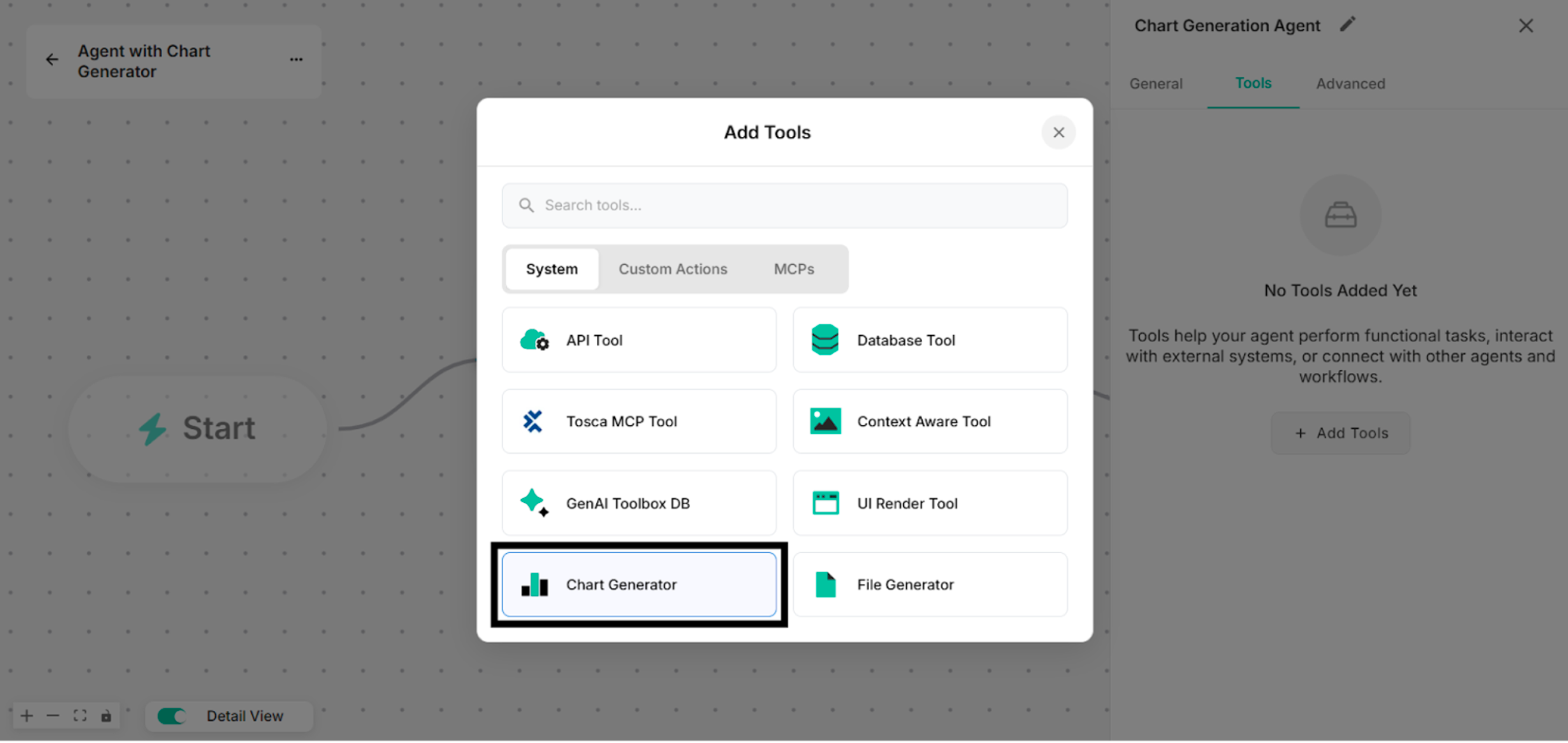Viewport: 1568px width, 743px height.
Task: Select the Context Aware Tool
Action: 930,421
